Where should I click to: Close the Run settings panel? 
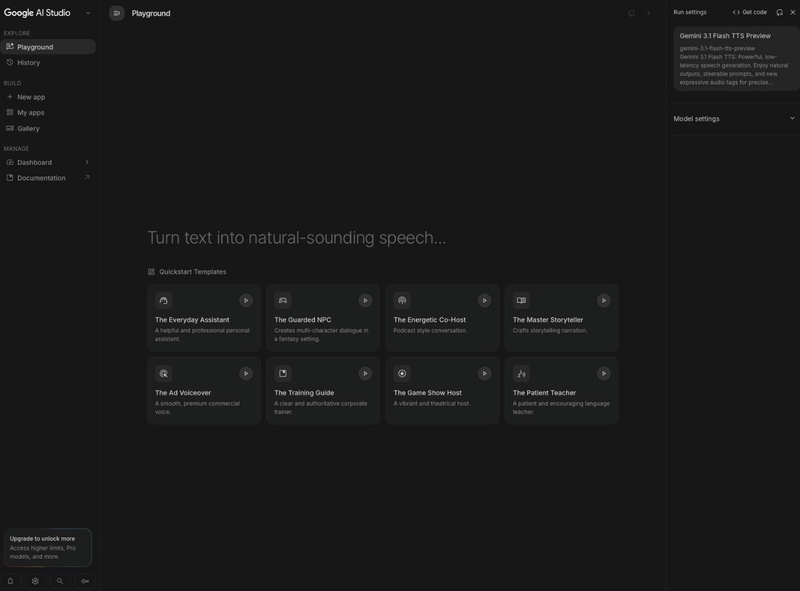coord(792,12)
